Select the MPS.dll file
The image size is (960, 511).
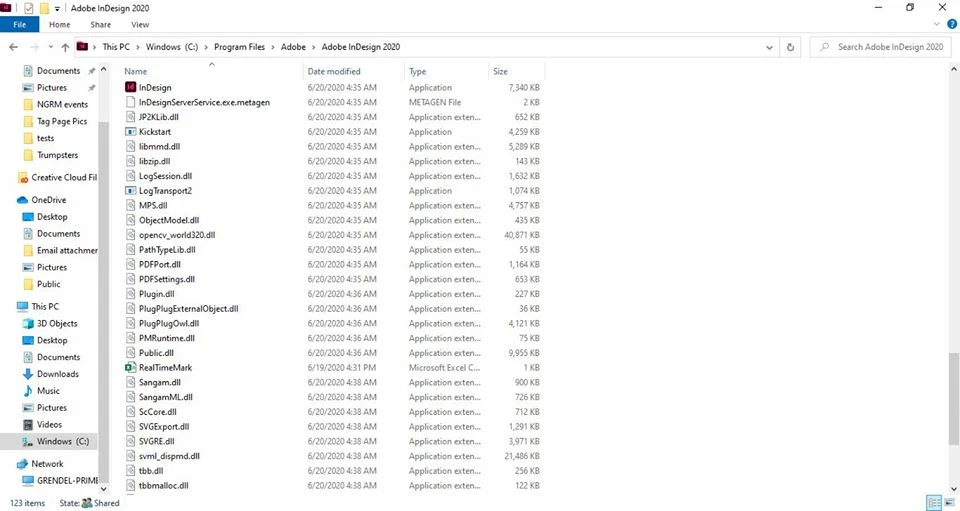153,205
